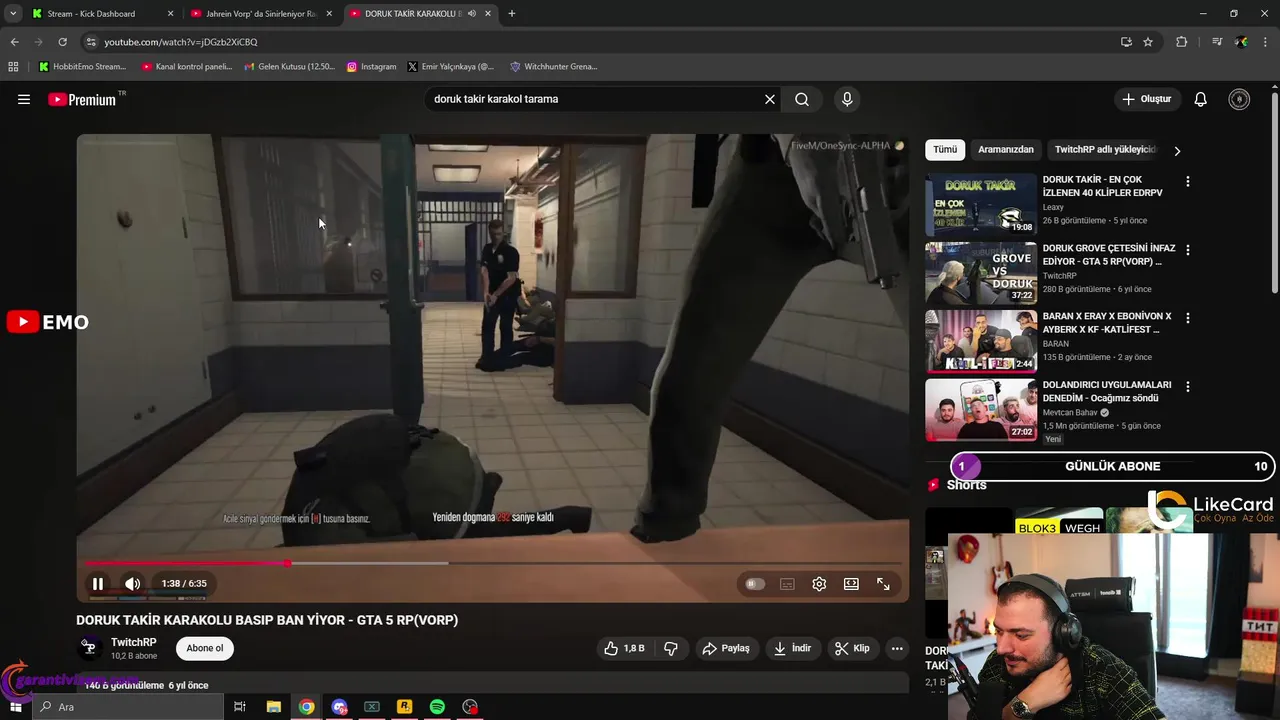Select TwitchRP adlı yükleyiciden chip
Screen dimensions: 1280x720
[x=1105, y=150]
